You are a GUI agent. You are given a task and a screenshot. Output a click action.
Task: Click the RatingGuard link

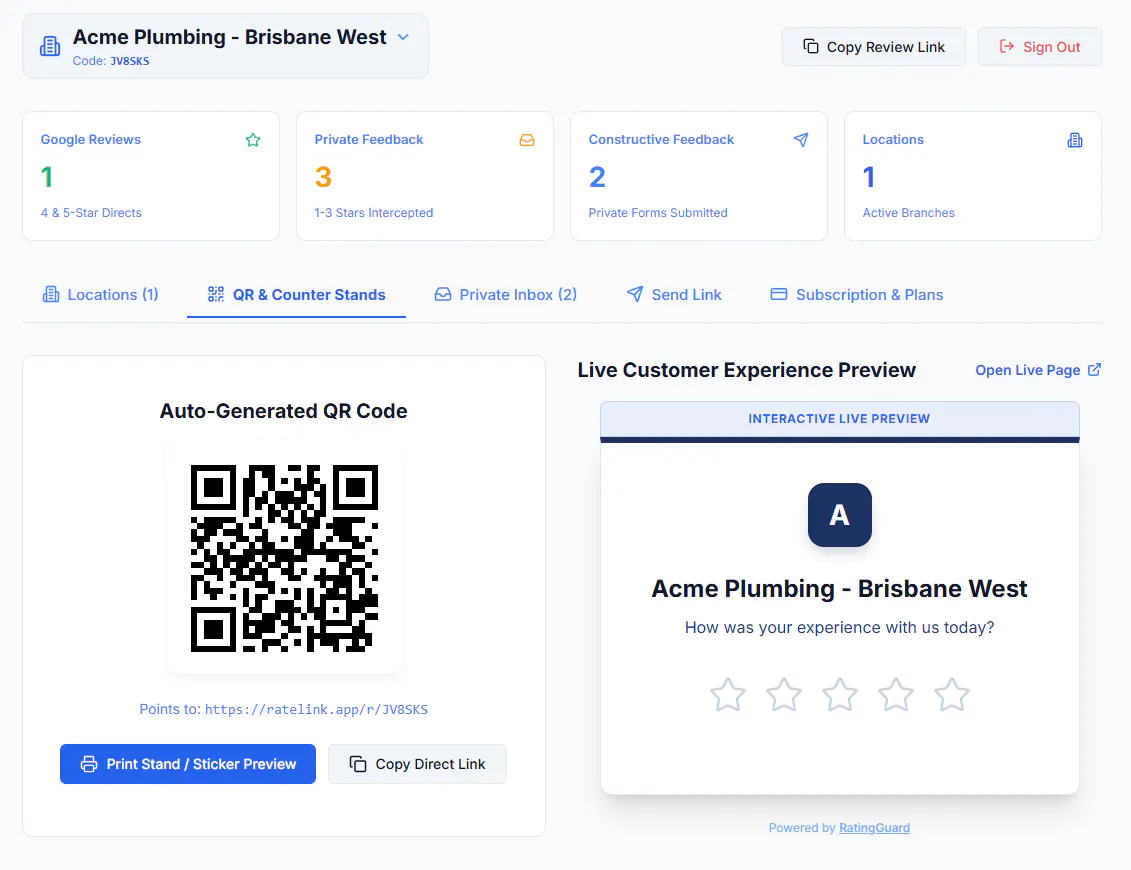[874, 827]
